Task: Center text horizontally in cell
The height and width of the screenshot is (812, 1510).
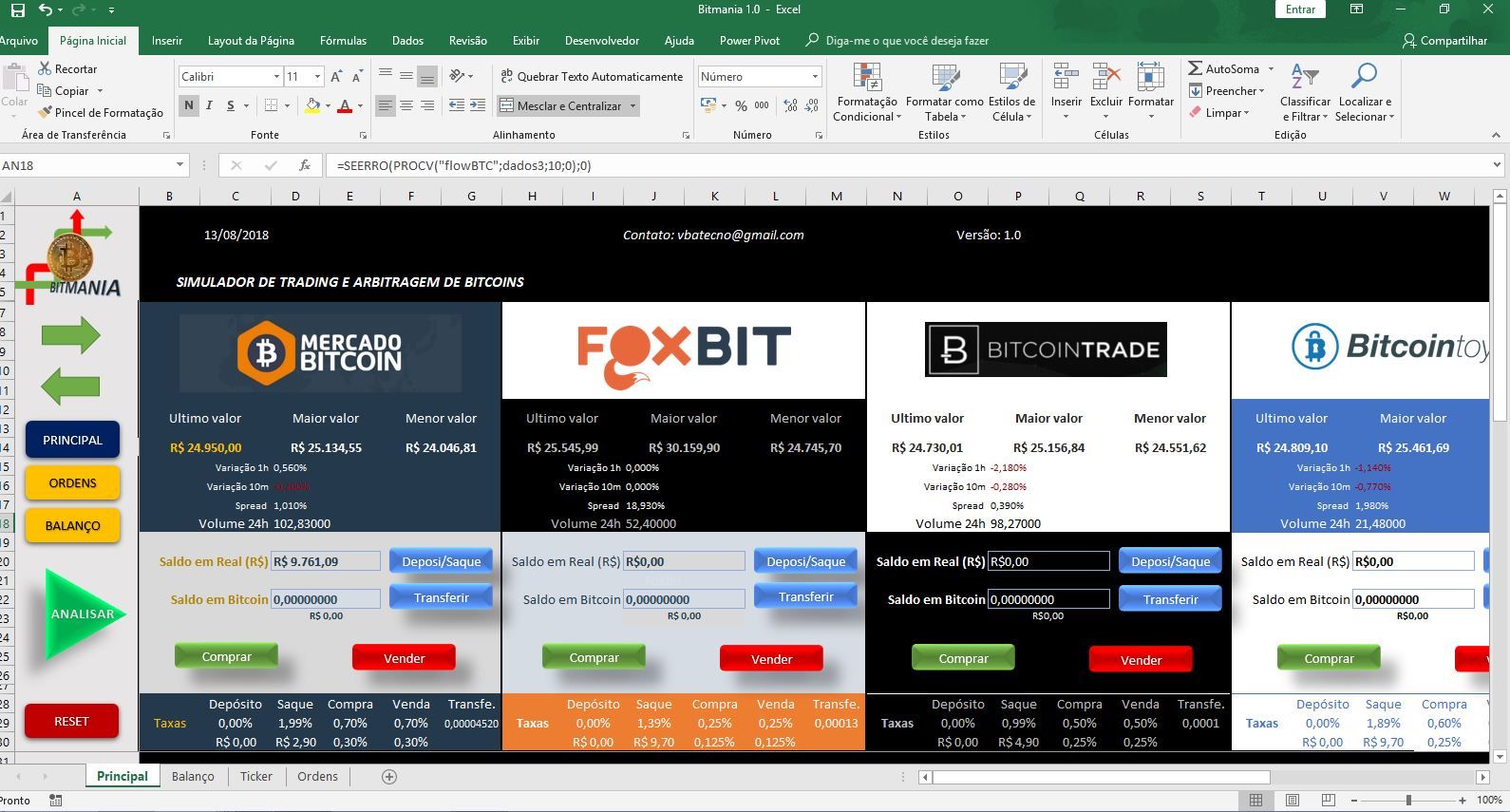Action: (x=406, y=105)
